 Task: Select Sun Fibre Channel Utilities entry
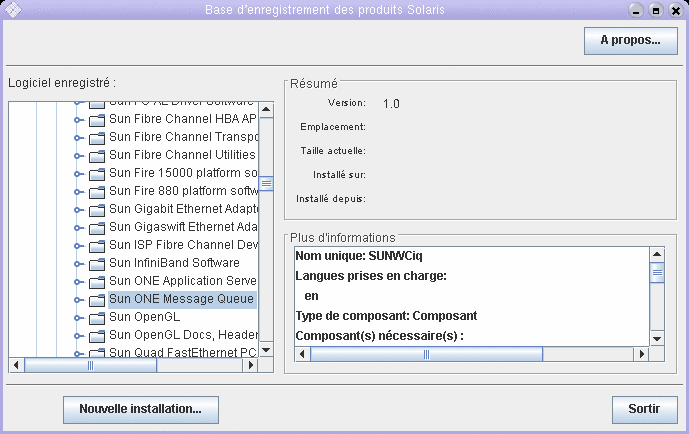pos(183,155)
